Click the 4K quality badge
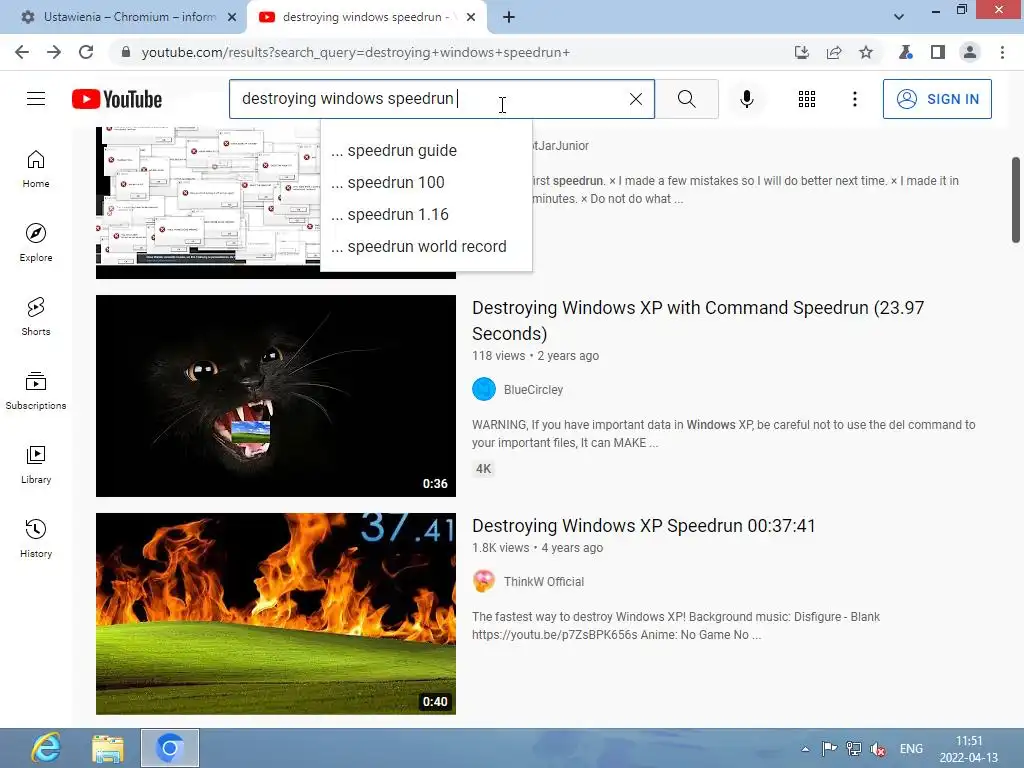The width and height of the screenshot is (1024, 768). [483, 469]
